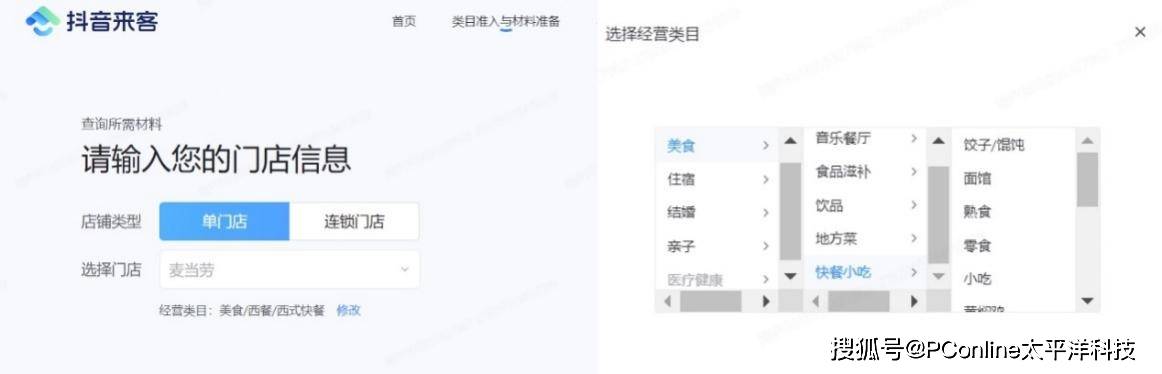Go to 首页 tab
Screen dimensions: 1162x374
click(404, 21)
